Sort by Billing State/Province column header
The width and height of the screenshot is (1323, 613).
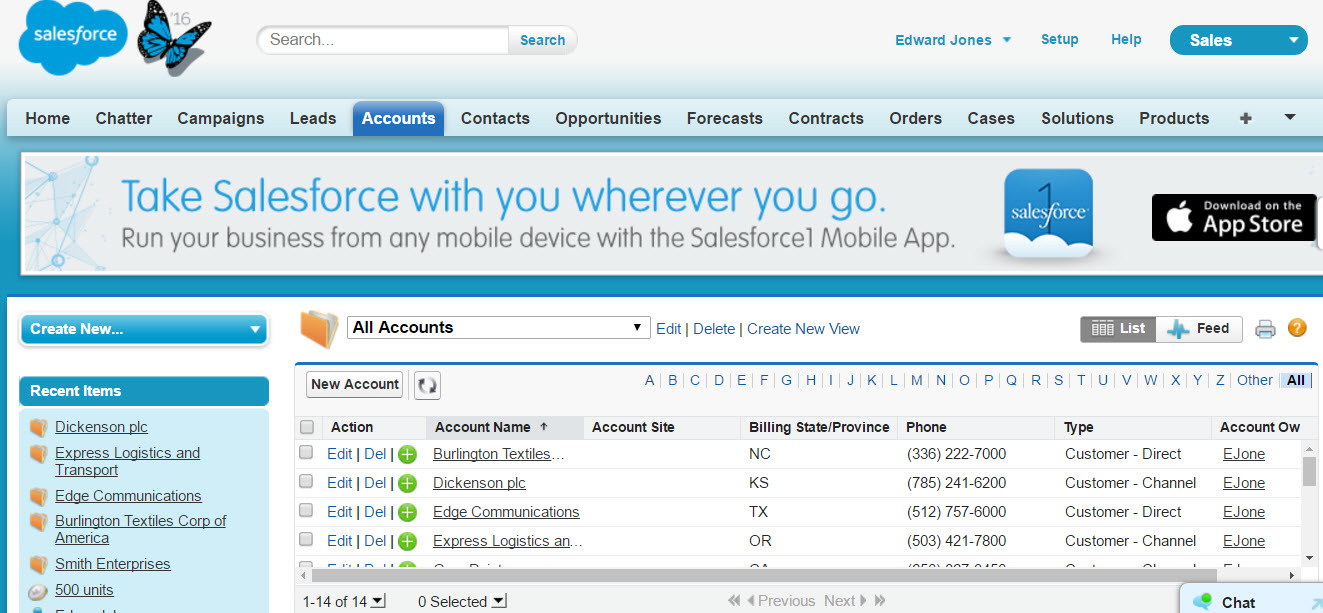(x=819, y=427)
